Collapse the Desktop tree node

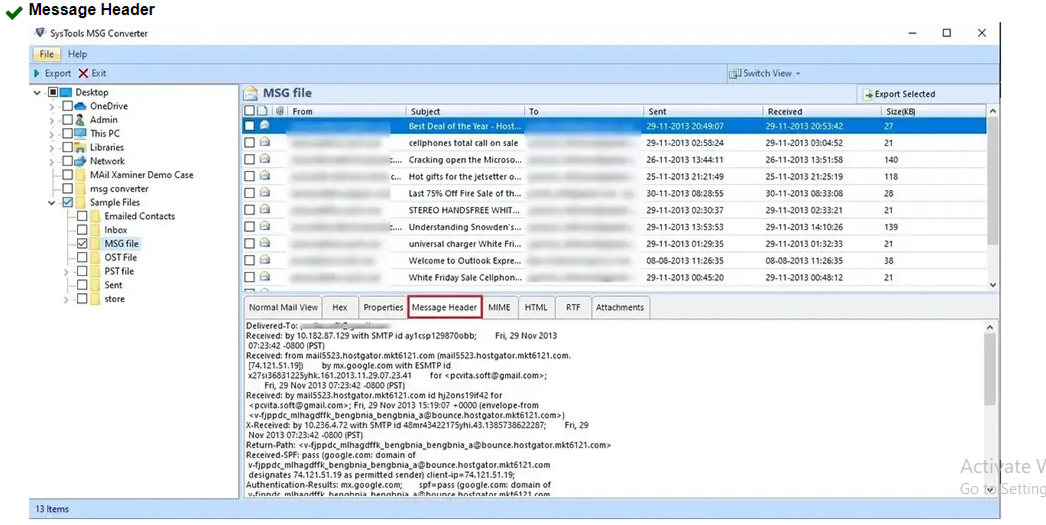click(37, 93)
